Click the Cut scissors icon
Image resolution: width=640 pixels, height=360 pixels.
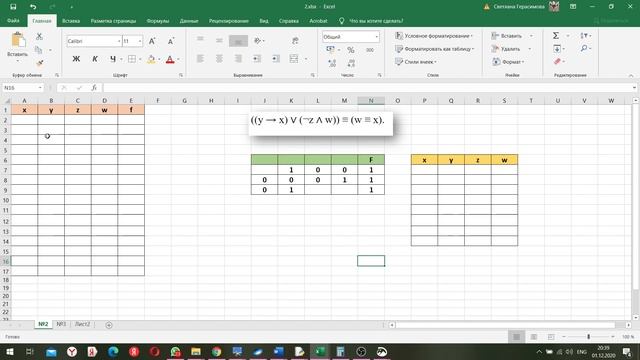(x=39, y=36)
